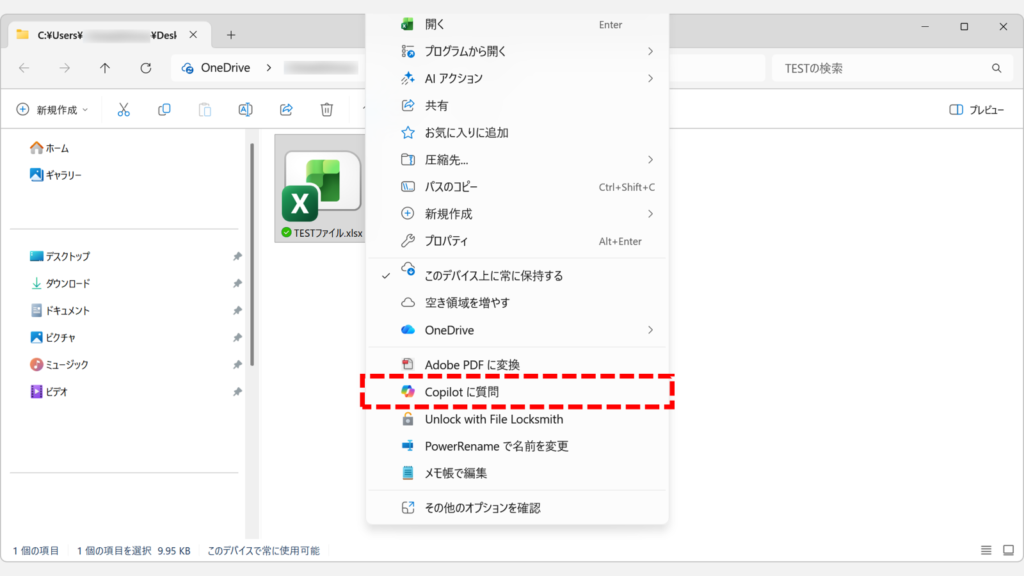Select Add to Favorites menu item

[x=517, y=133]
